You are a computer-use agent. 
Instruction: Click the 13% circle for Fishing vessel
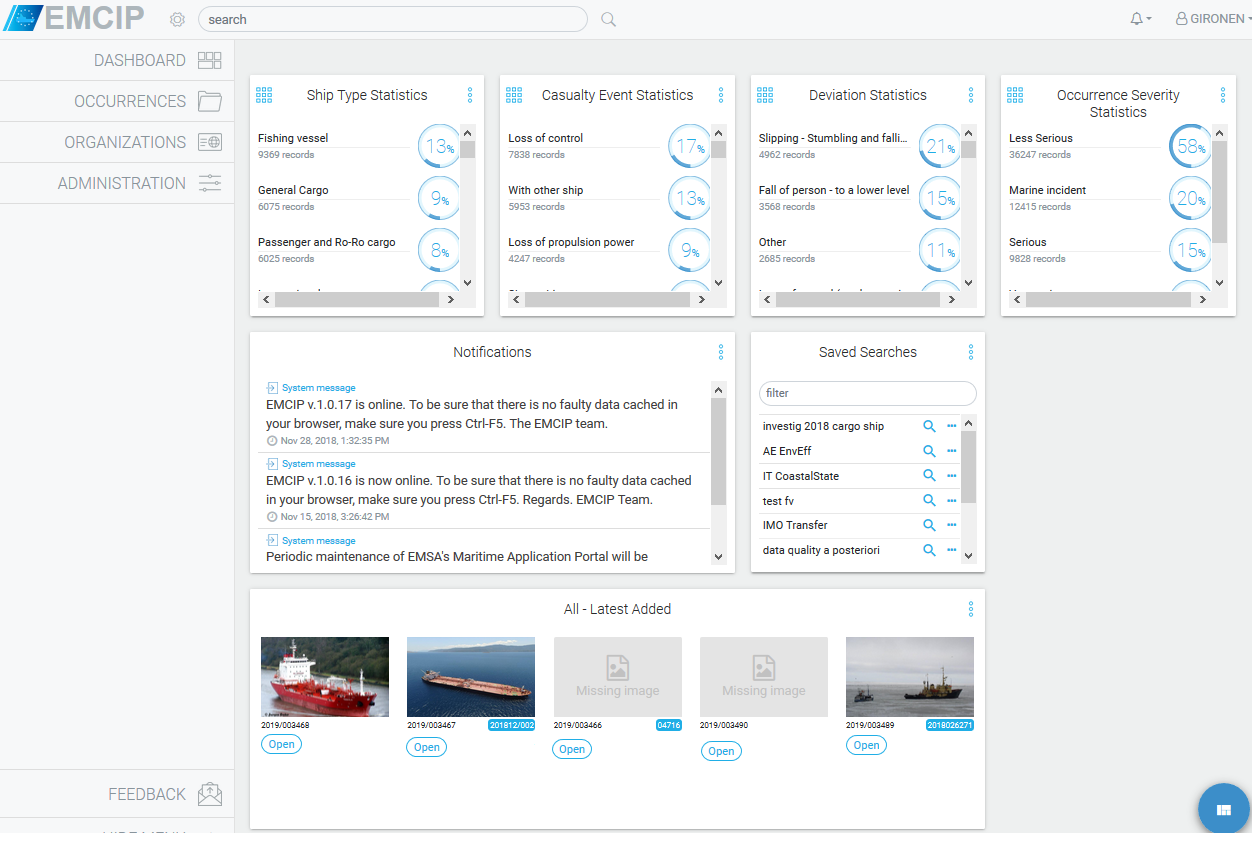tap(439, 147)
